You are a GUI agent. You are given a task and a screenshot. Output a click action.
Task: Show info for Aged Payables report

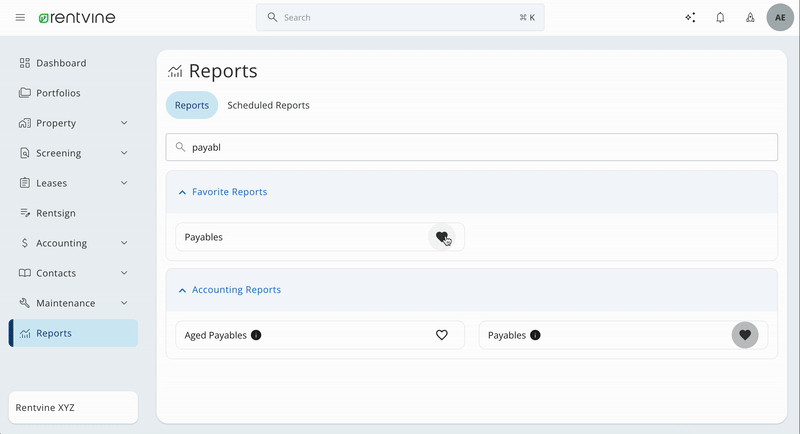point(256,335)
